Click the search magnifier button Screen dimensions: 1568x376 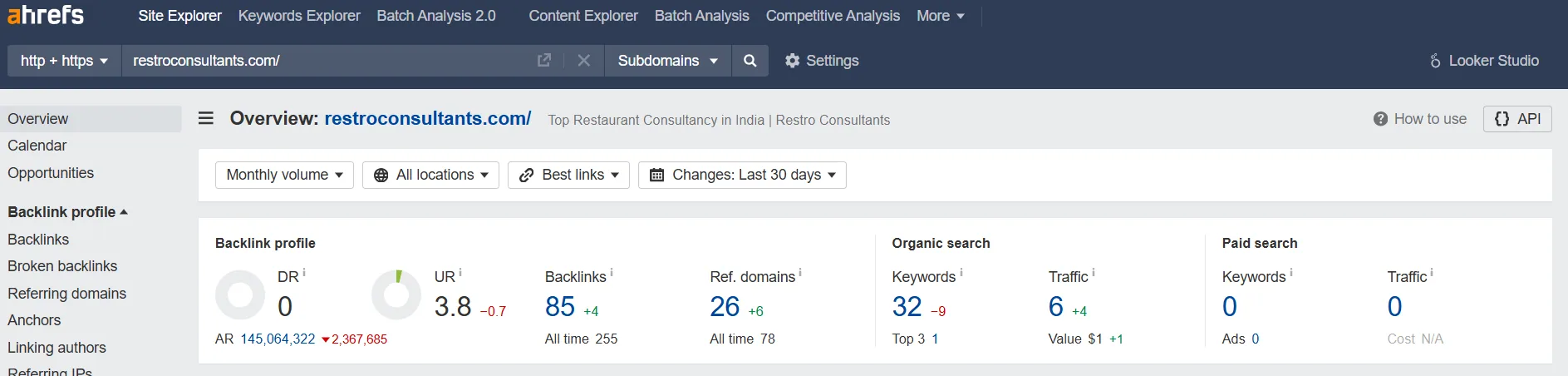coord(750,61)
